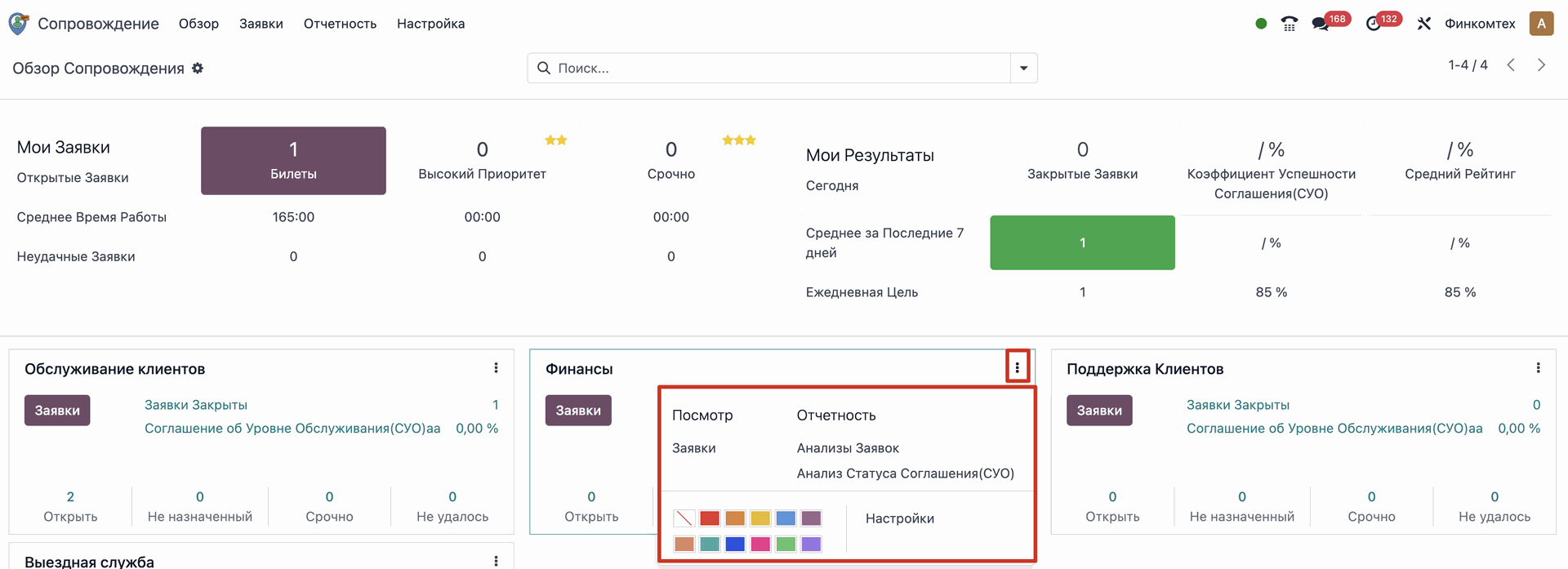Click two-star icons above Высокий Приоритет

click(556, 140)
